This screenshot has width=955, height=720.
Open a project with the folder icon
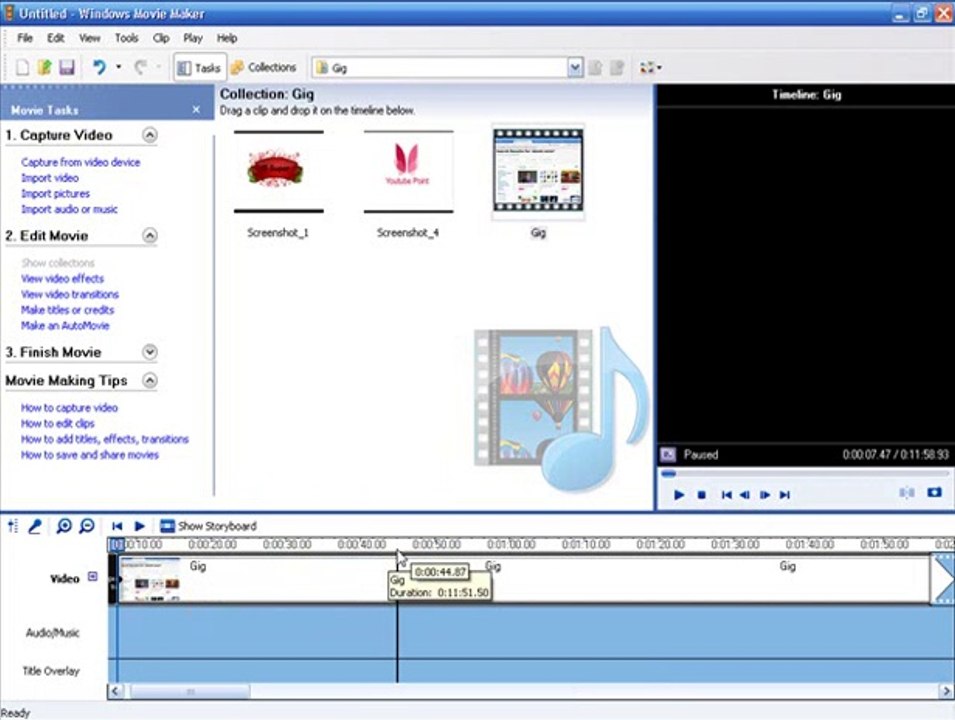[x=44, y=68]
